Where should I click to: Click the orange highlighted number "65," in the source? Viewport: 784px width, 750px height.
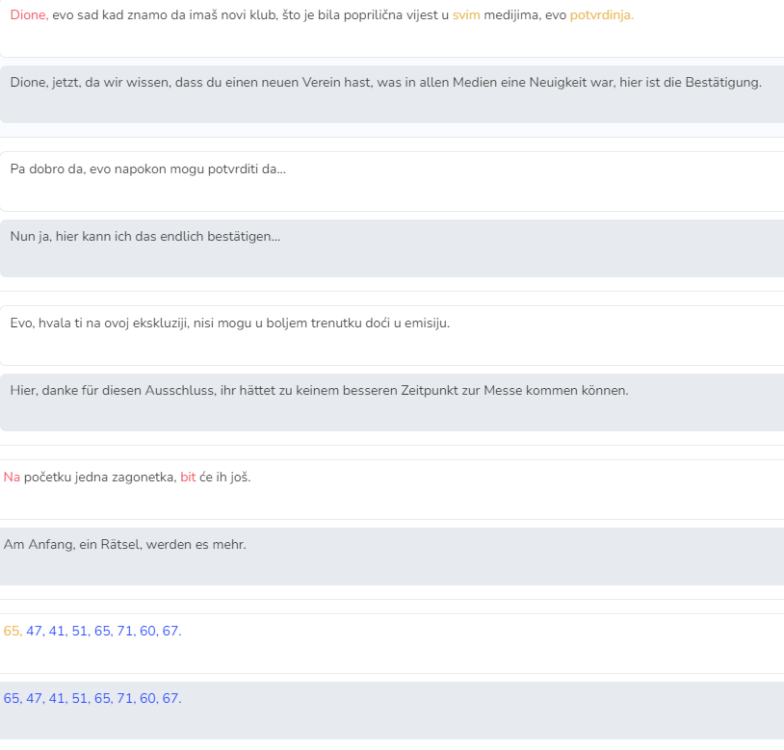tap(13, 631)
